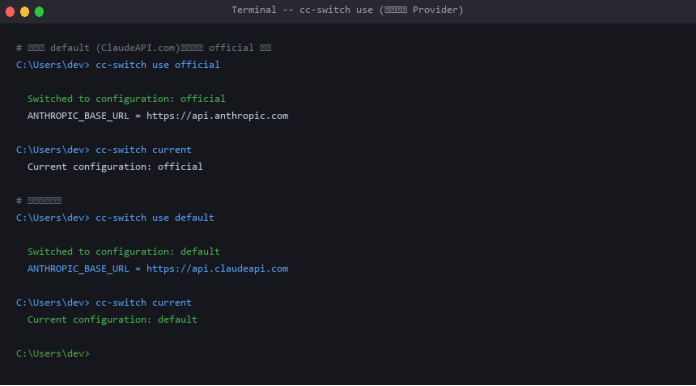Click the first ANTHROPIC_BASE_URL variable name
The height and width of the screenshot is (386, 696).
tap(78, 116)
